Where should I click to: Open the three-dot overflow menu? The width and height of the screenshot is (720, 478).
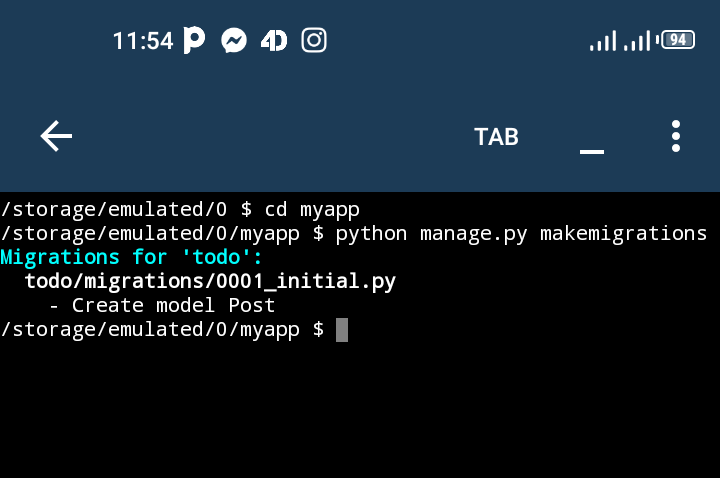tap(675, 136)
